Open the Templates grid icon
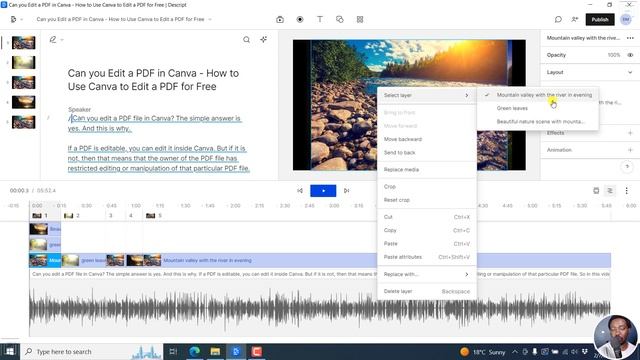 pyautogui.click(x=360, y=19)
